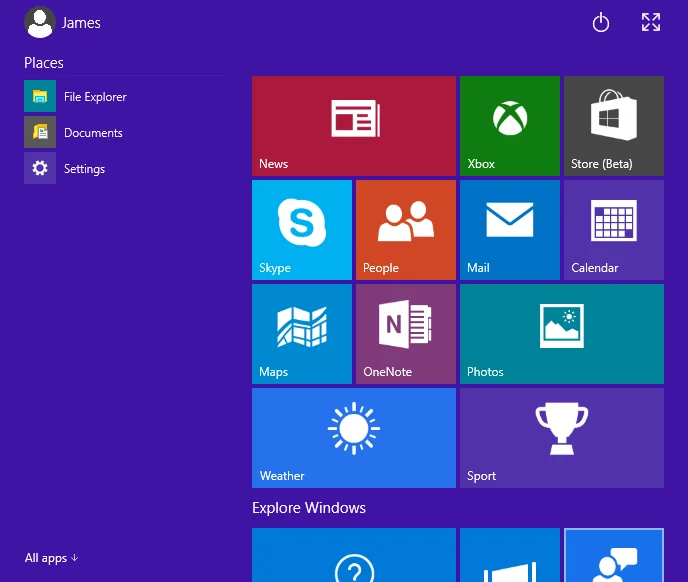Click the Places heading
Image resolution: width=688 pixels, height=582 pixels.
pyautogui.click(x=44, y=63)
